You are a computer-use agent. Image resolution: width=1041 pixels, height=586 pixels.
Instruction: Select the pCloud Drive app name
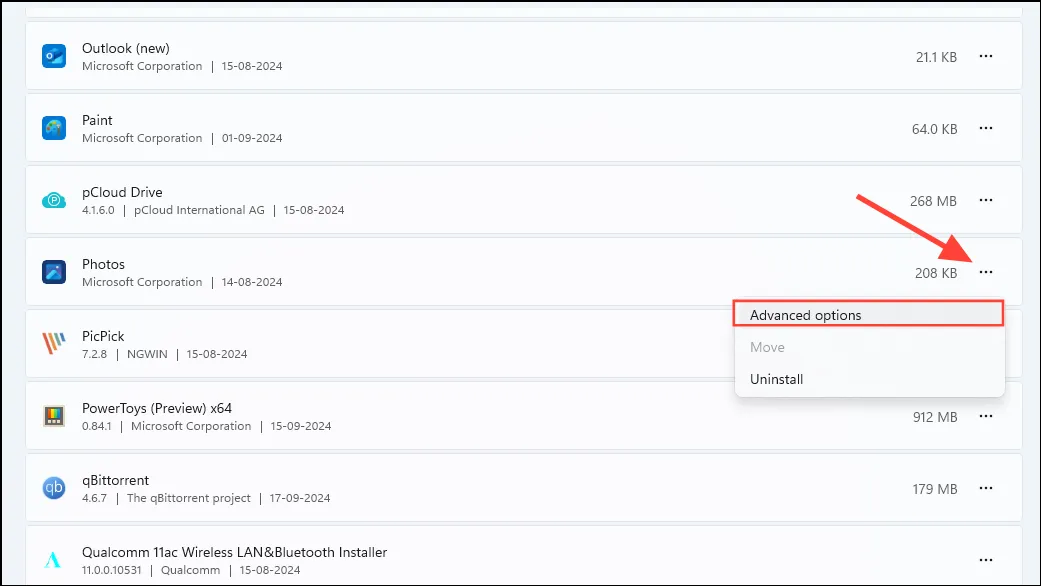(122, 192)
